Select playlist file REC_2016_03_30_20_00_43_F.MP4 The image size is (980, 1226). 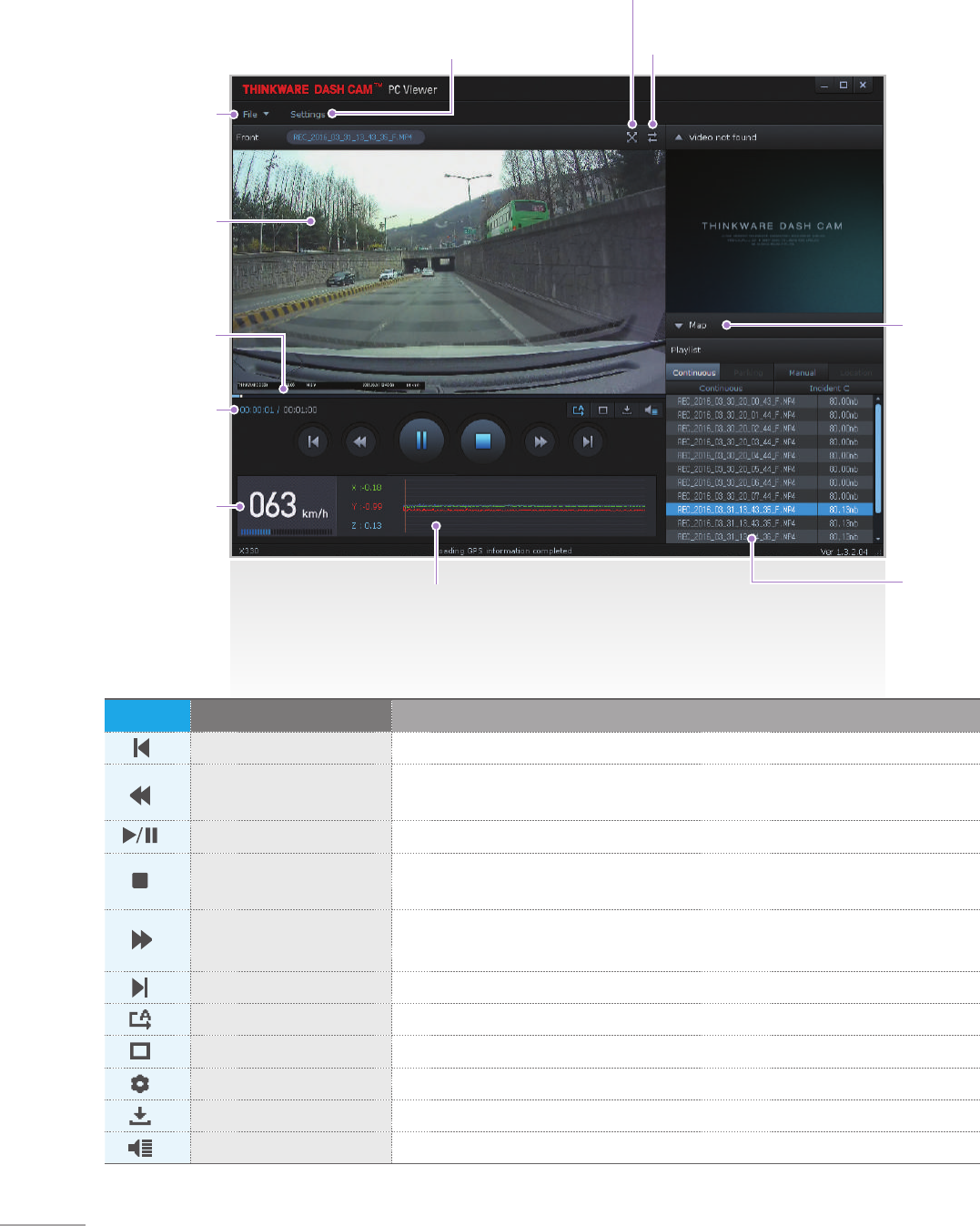coord(770,401)
